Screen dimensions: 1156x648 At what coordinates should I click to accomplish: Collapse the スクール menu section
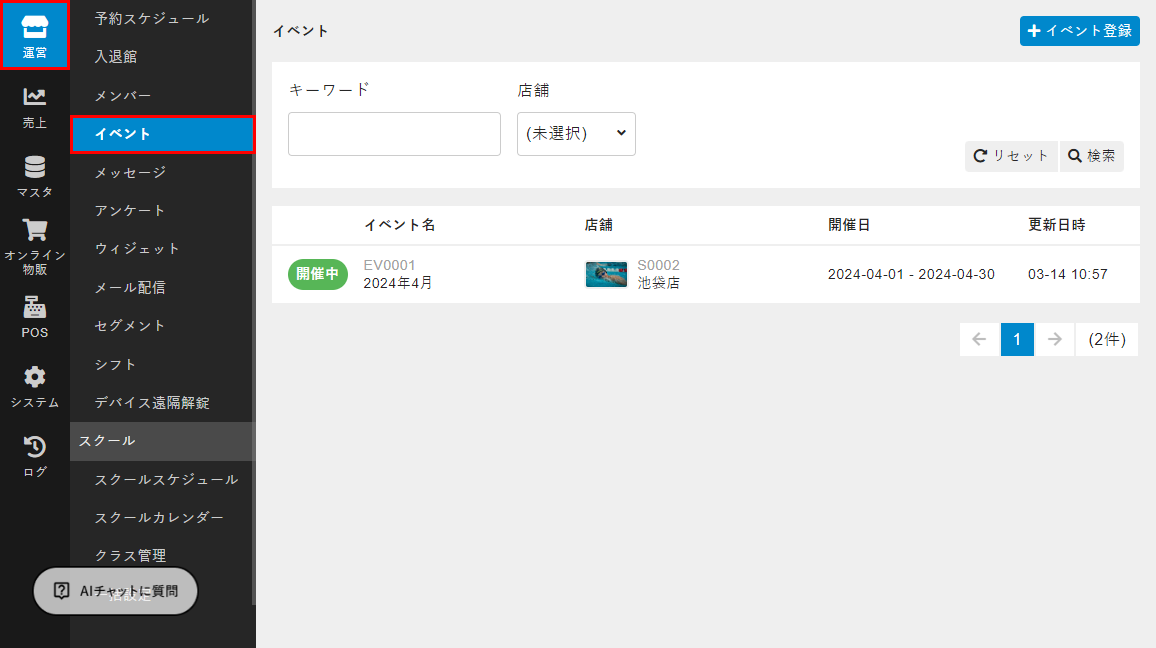162,441
